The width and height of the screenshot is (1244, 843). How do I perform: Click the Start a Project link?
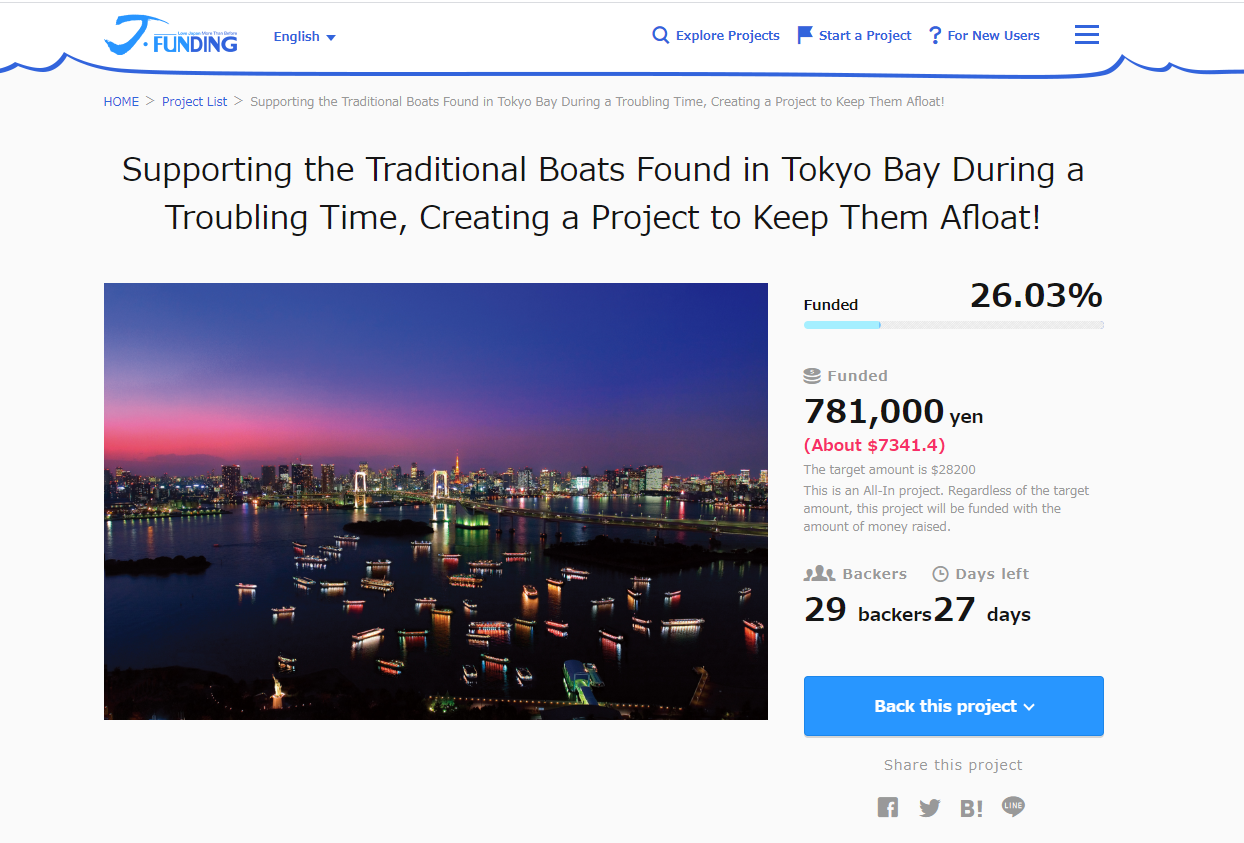(854, 35)
